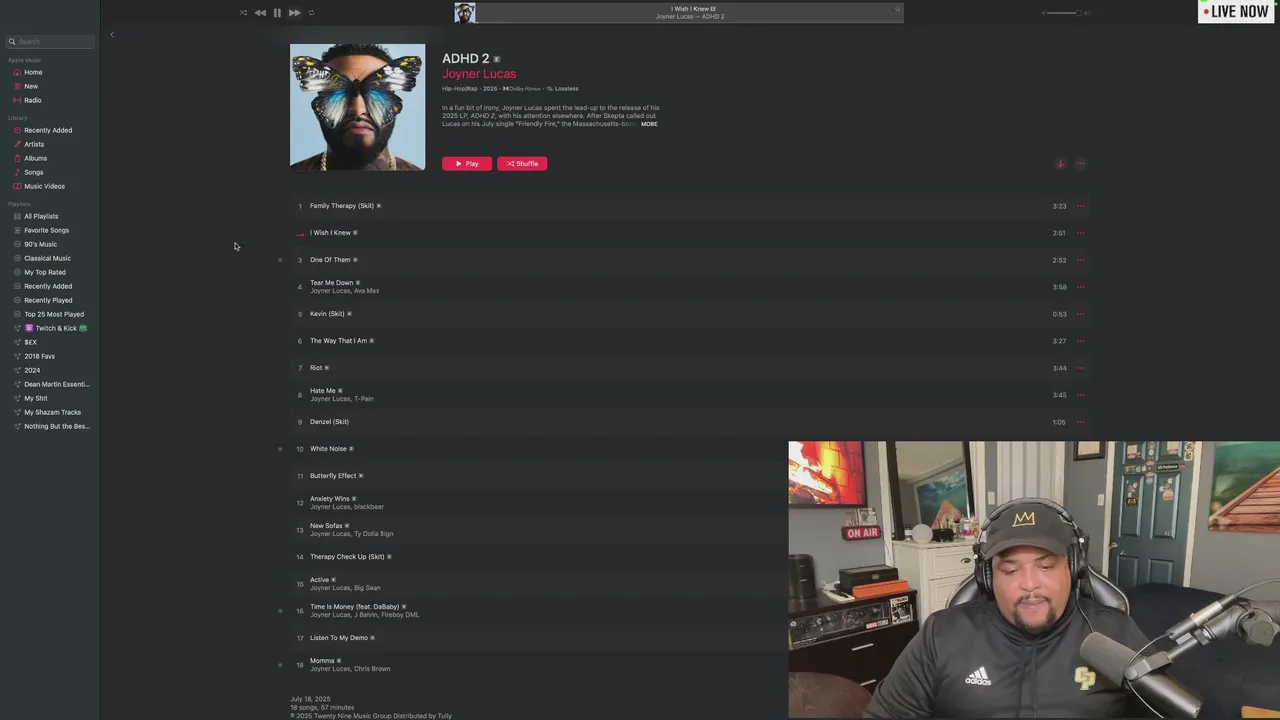Open more options for Tear Me Down
The width and height of the screenshot is (1280, 720).
click(x=1080, y=287)
